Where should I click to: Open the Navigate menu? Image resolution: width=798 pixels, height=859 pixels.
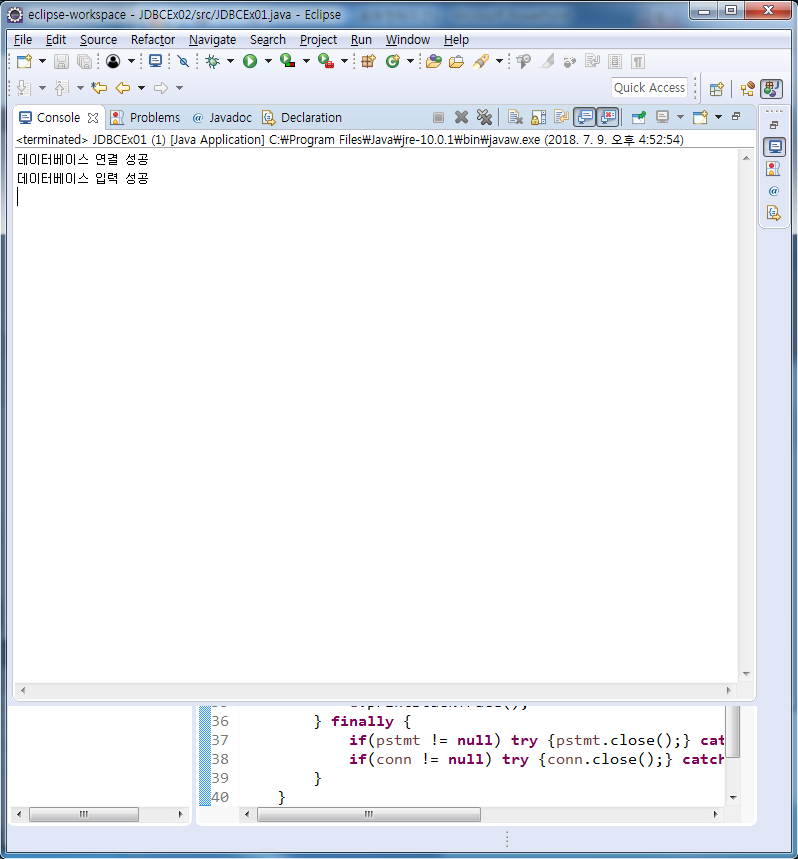213,40
